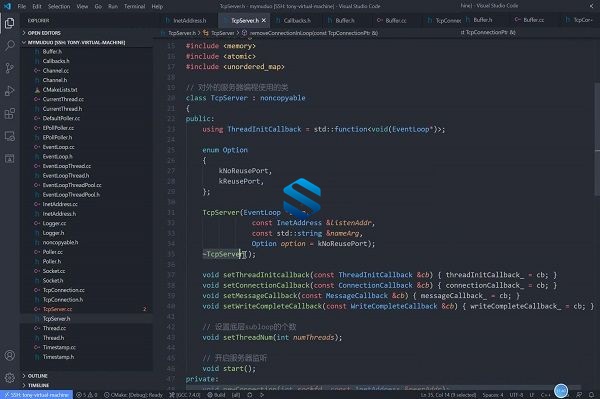Viewport: 600px width, 399px height.
Task: Open EventLoop.h in the file tree
Action: point(87,156)
